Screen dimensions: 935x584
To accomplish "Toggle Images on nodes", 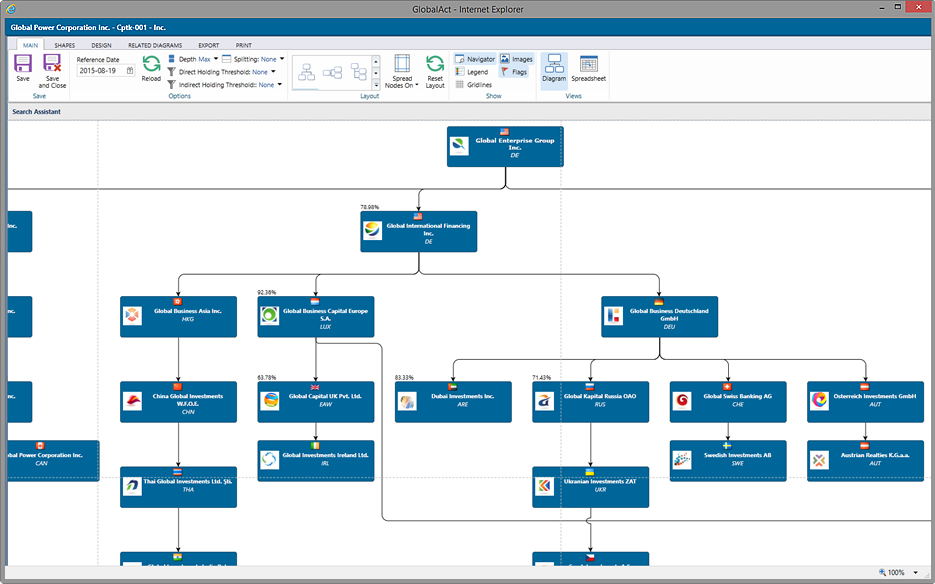I will (516, 59).
